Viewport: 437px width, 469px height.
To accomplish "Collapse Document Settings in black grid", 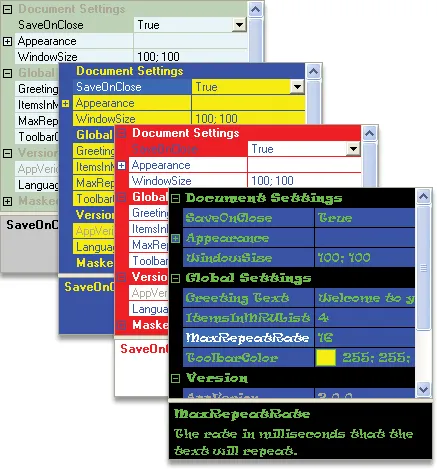I will coord(175,199).
